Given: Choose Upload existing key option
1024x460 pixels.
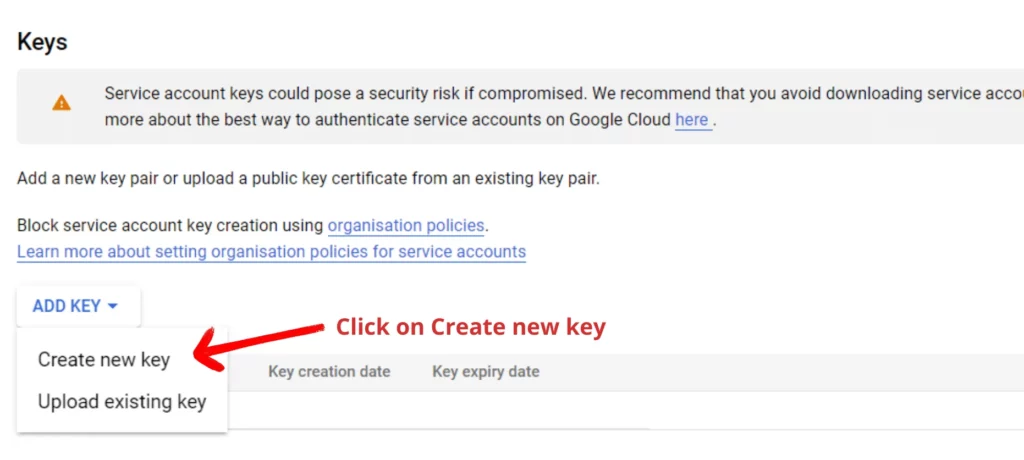Looking at the screenshot, I should click(122, 402).
